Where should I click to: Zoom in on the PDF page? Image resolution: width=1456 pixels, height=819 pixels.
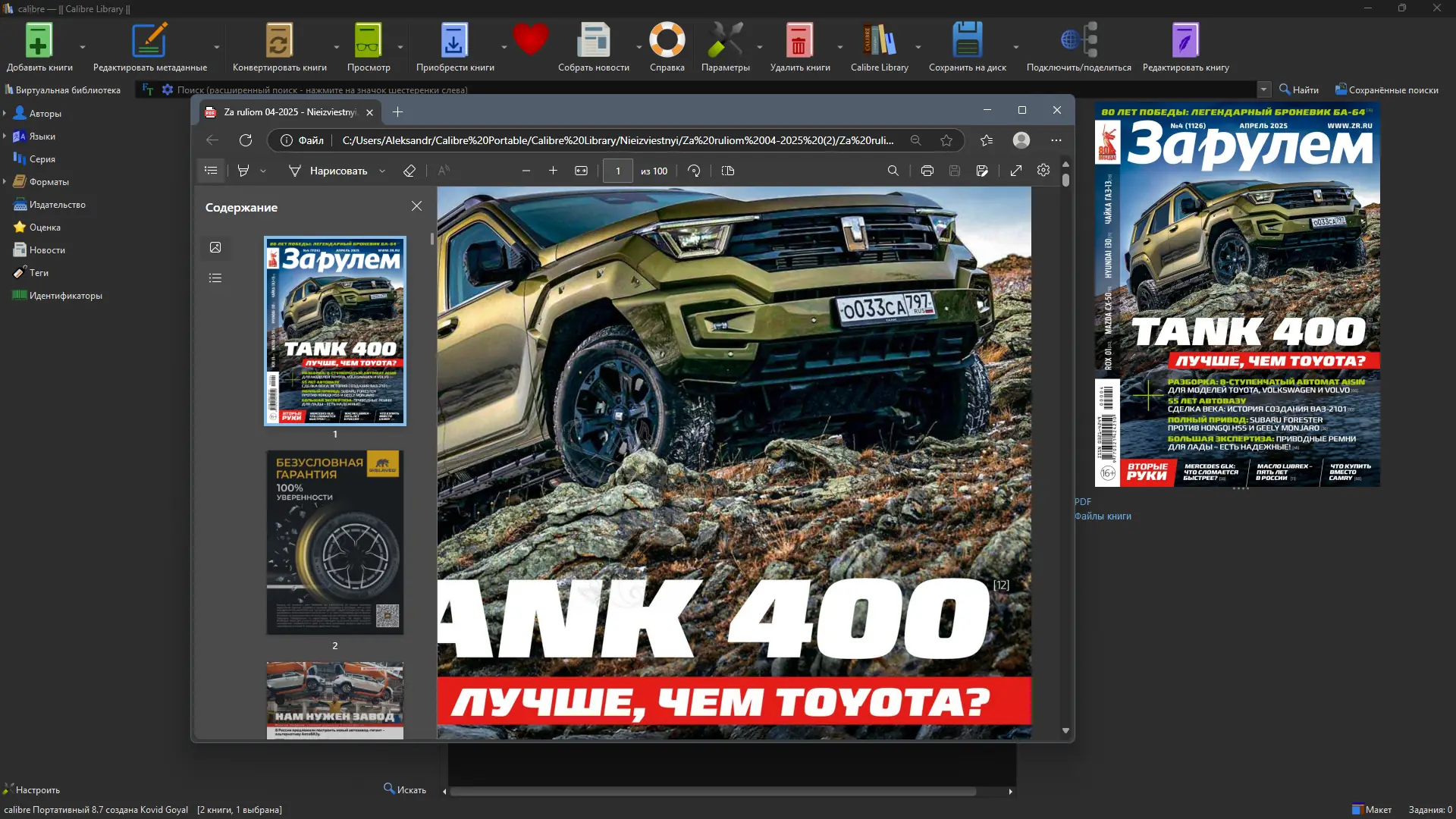tap(554, 170)
